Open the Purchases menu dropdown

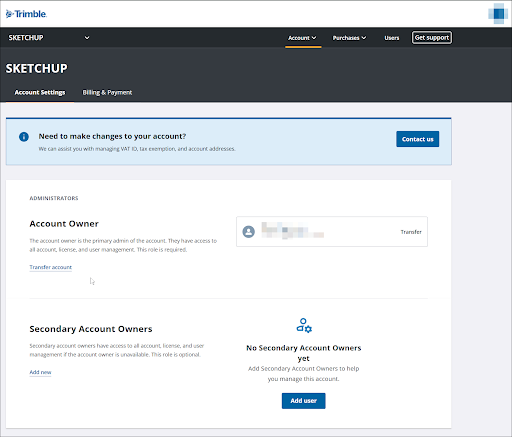tap(349, 38)
